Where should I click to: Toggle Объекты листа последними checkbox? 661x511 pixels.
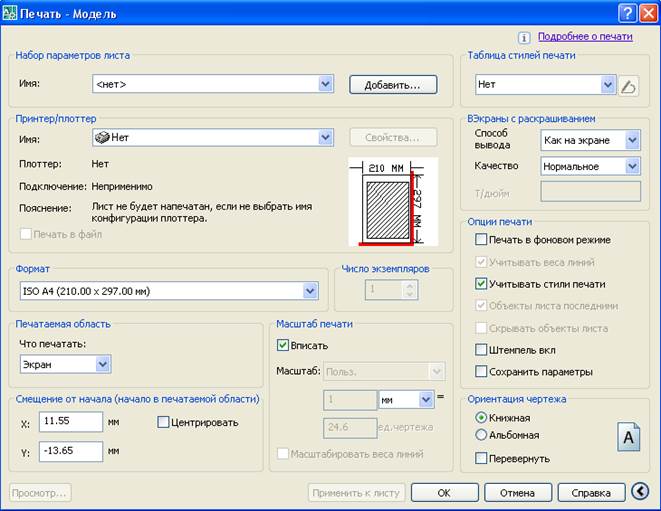click(481, 306)
